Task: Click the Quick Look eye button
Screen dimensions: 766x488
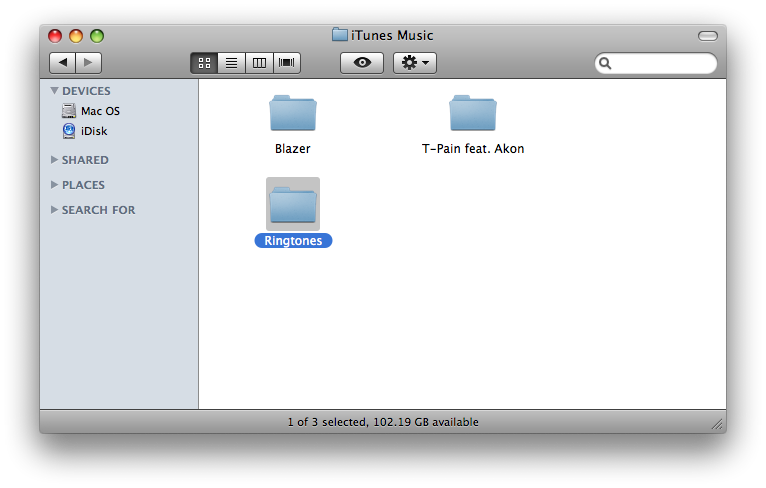Action: point(362,63)
